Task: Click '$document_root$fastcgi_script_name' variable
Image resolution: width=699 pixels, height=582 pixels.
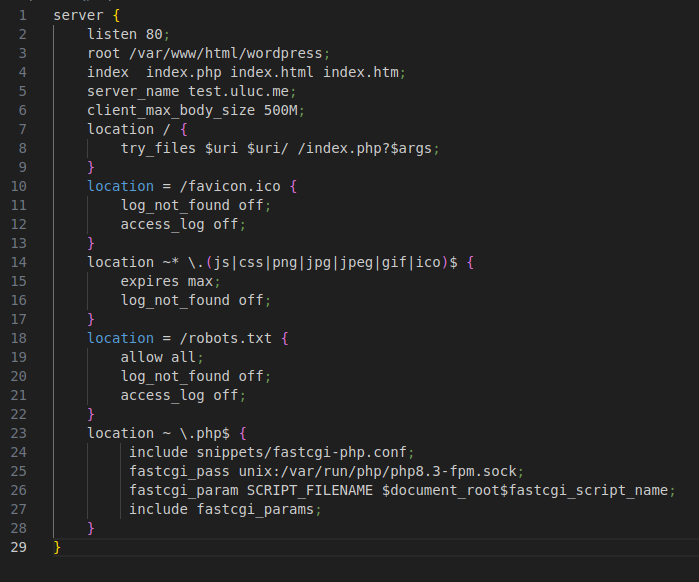Action: pyautogui.click(x=525, y=491)
